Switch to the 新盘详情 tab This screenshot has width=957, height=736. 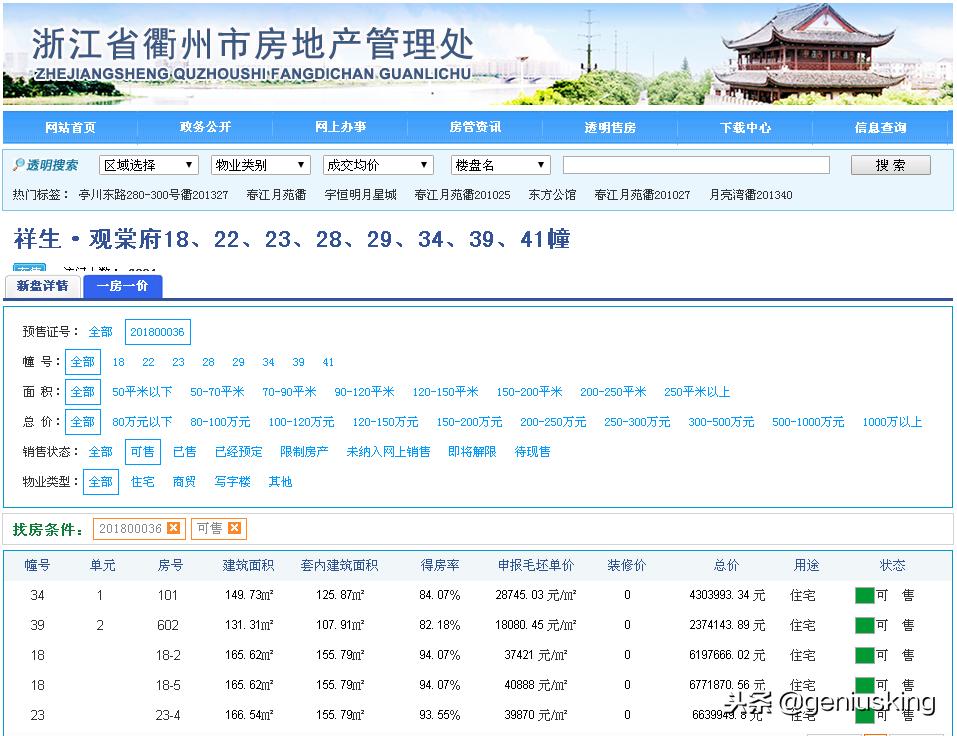pos(42,285)
